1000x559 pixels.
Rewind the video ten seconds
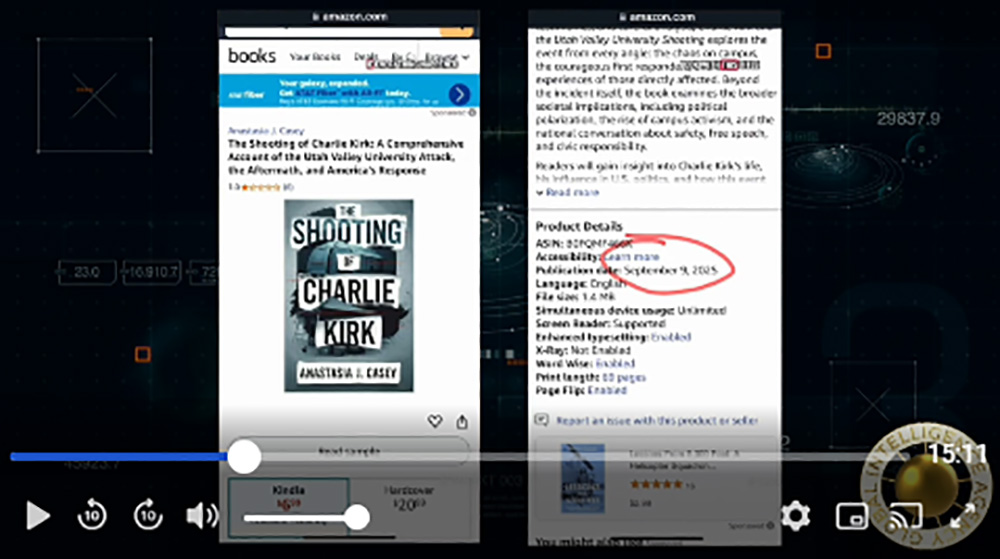click(92, 515)
